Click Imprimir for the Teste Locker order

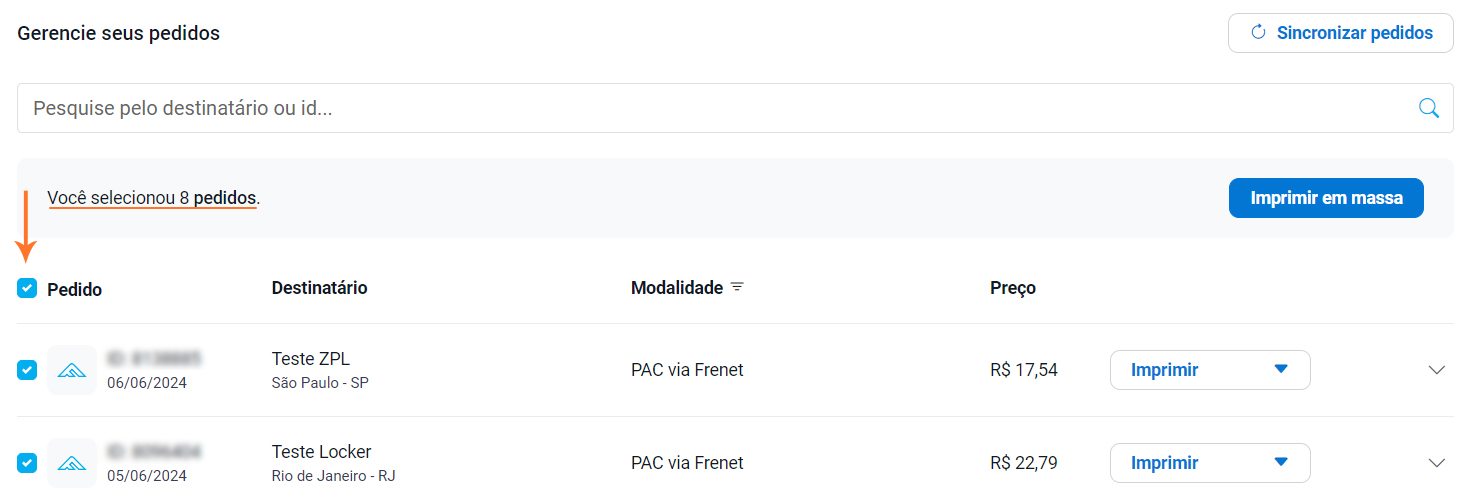pyautogui.click(x=1165, y=463)
